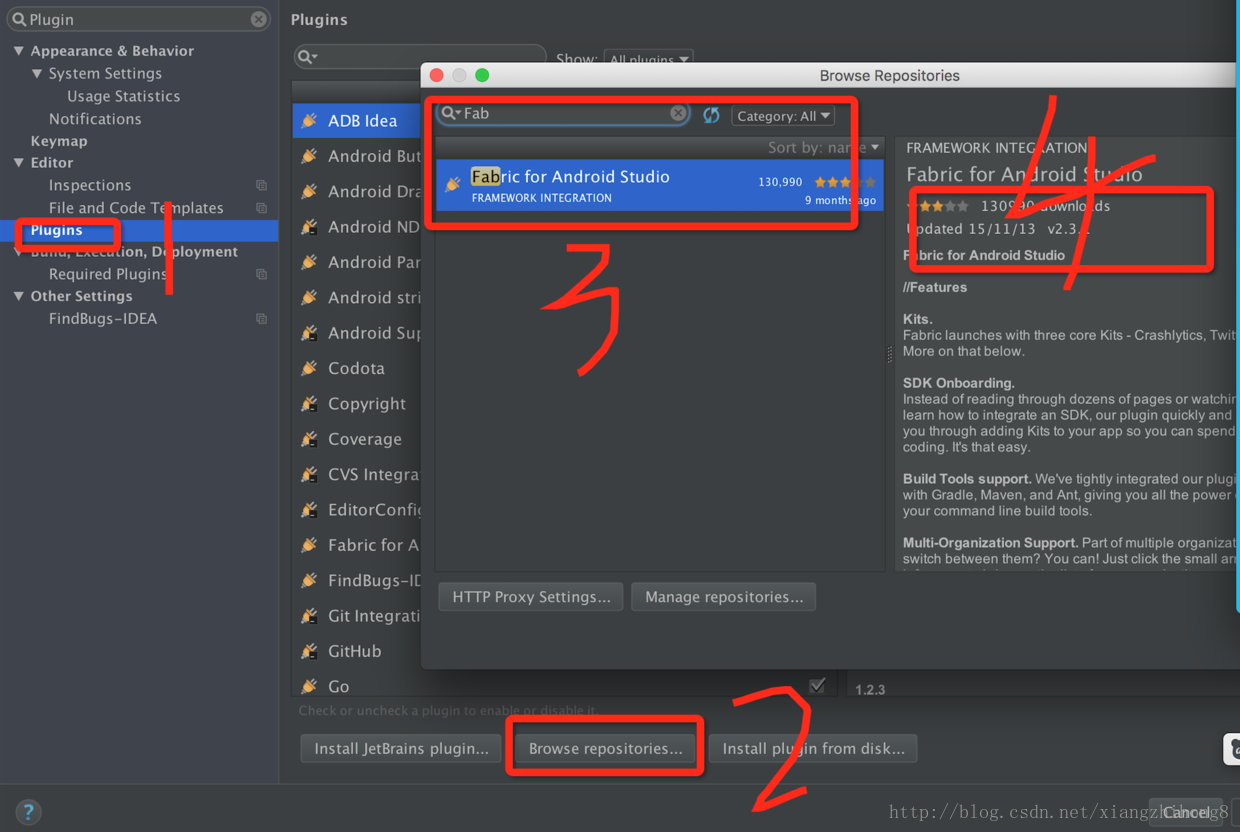This screenshot has height=832, width=1240.
Task: Click Install plugin from disk button
Action: pos(813,748)
